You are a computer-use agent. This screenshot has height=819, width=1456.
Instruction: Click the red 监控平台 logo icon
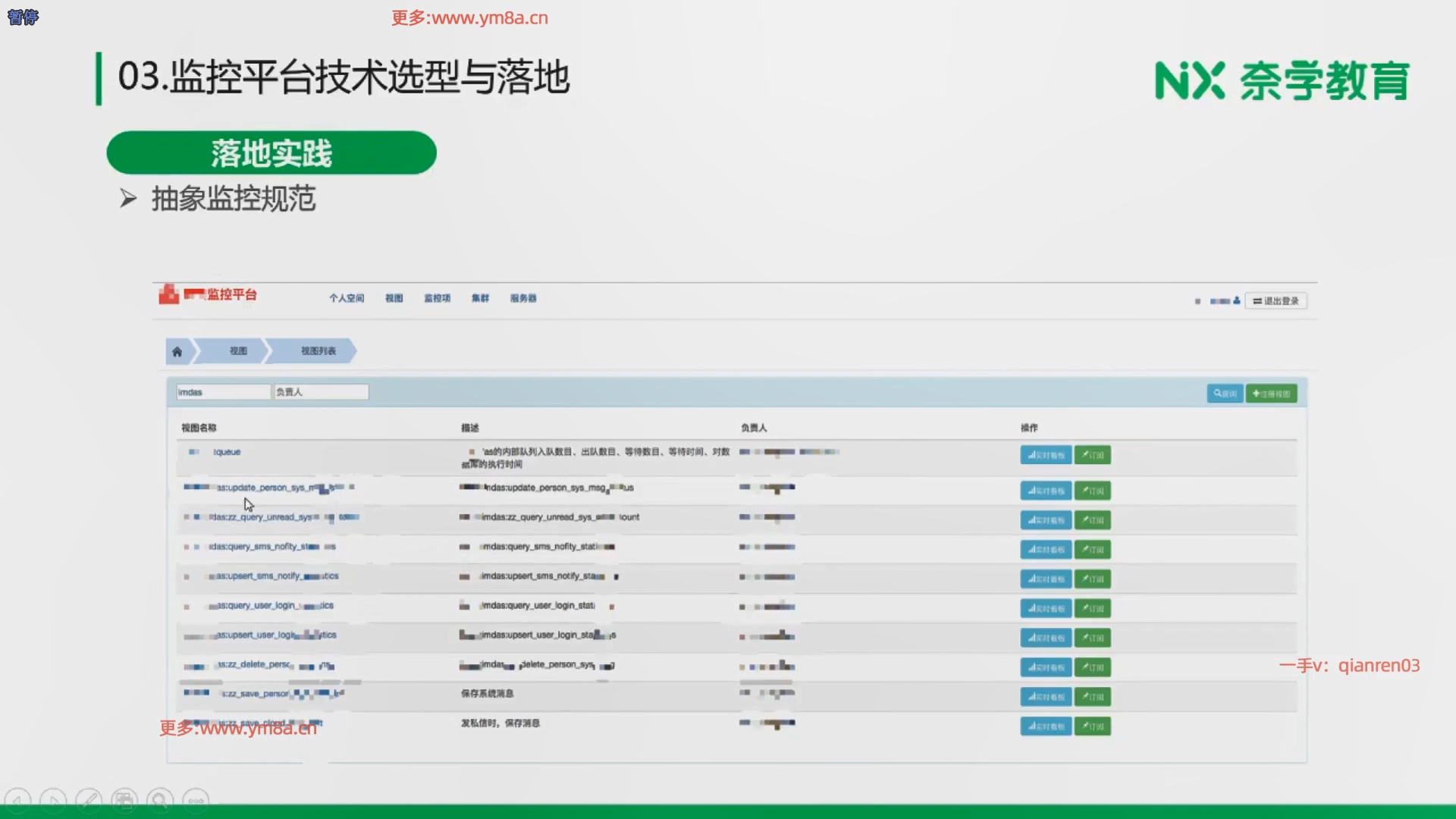[x=168, y=294]
